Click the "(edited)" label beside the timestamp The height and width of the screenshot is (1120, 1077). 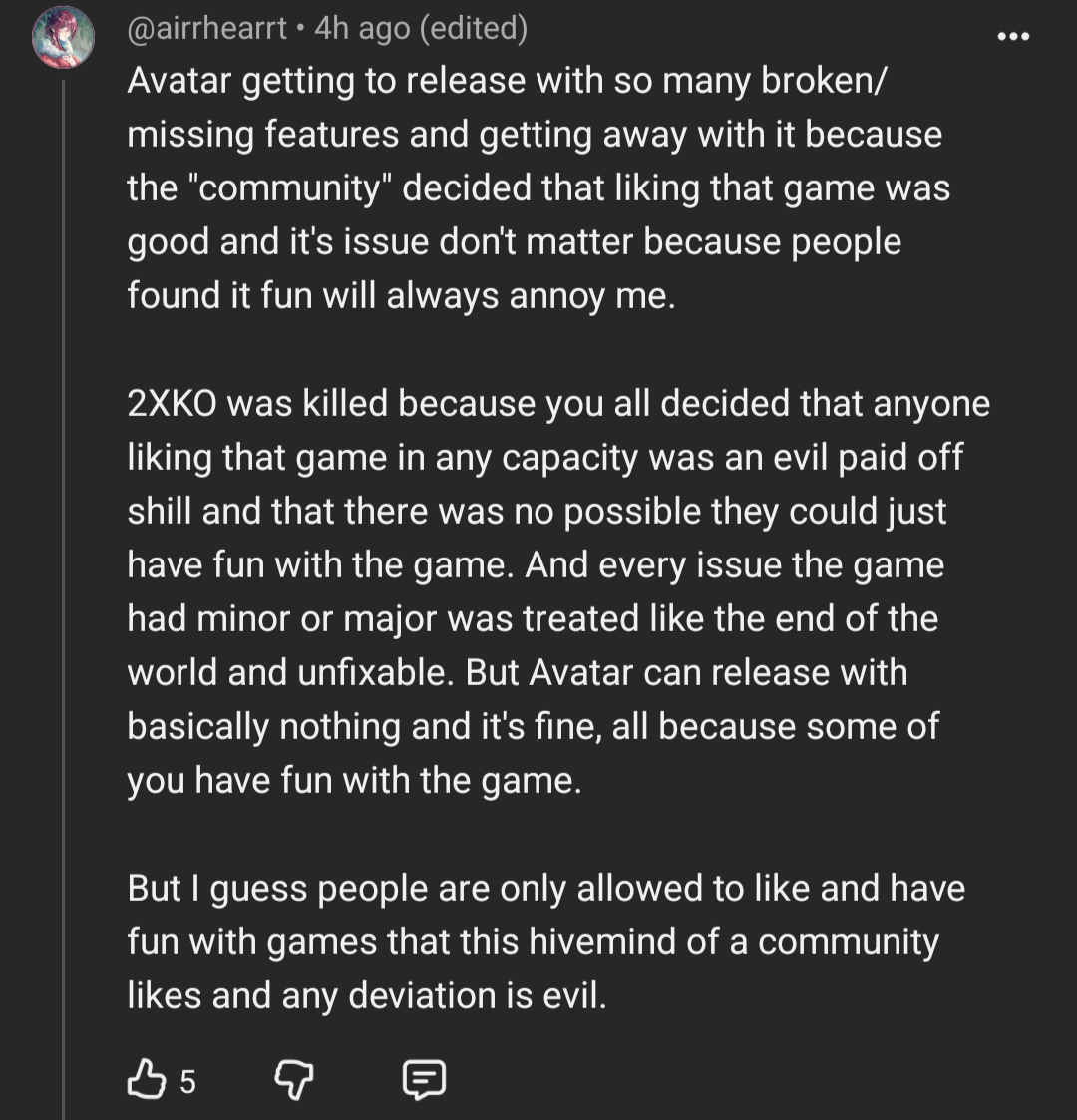(475, 29)
